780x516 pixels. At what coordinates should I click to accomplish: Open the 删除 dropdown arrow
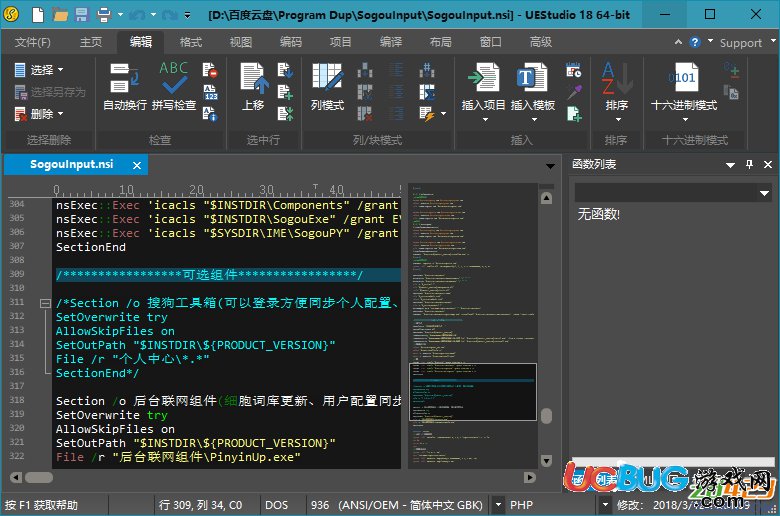click(x=61, y=114)
